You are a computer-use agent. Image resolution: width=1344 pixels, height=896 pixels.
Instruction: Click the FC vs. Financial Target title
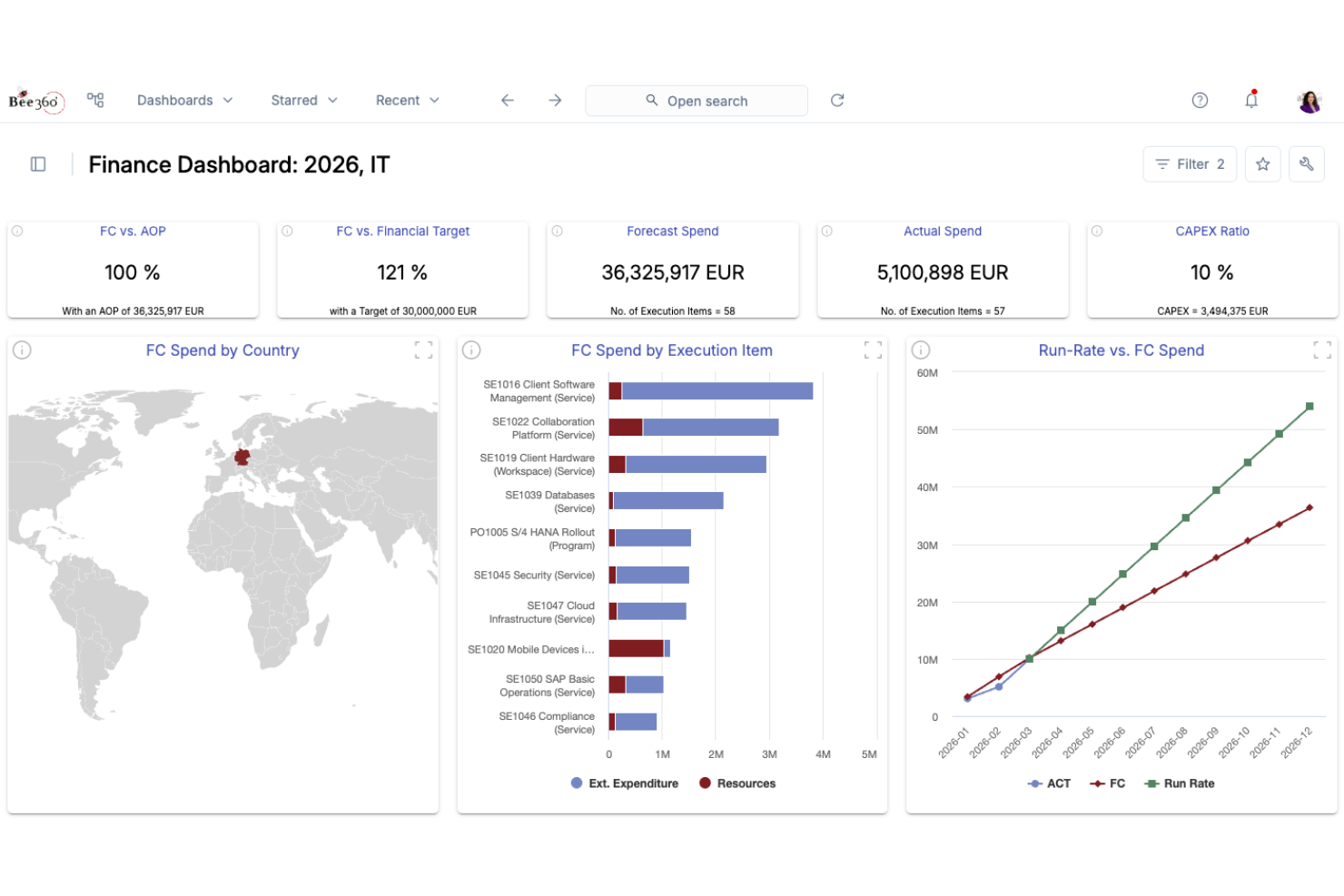click(402, 231)
